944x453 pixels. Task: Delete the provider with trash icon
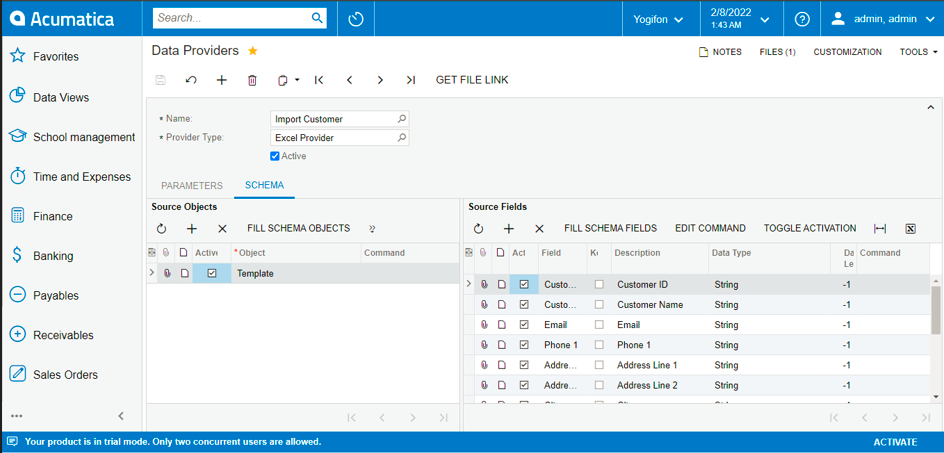tap(253, 80)
